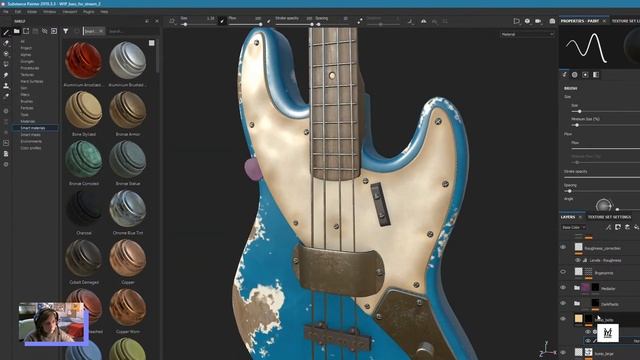The image size is (640, 360).
Task: Open the File menu
Action: (x=6, y=12)
